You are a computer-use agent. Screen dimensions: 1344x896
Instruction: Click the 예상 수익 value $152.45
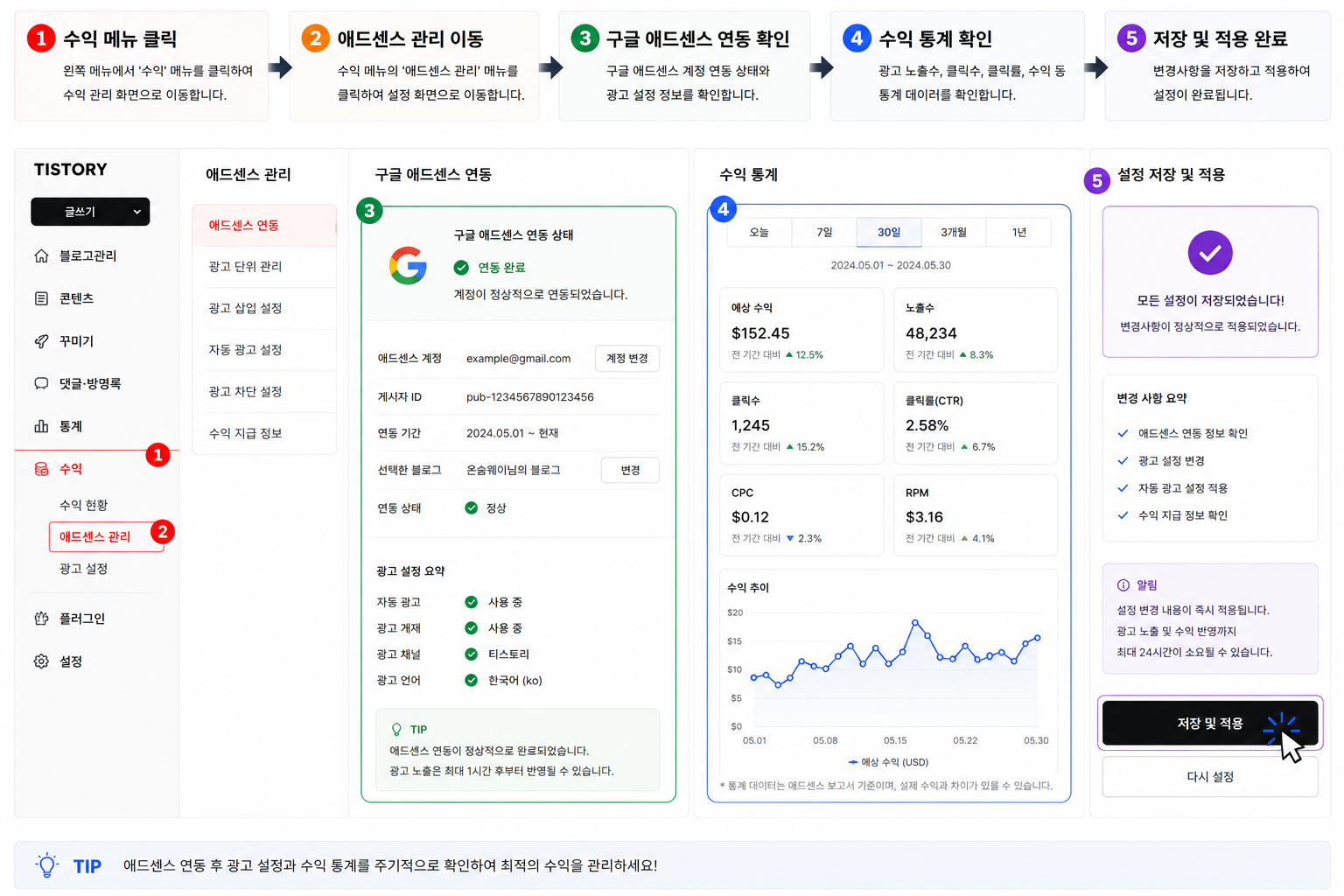click(760, 333)
